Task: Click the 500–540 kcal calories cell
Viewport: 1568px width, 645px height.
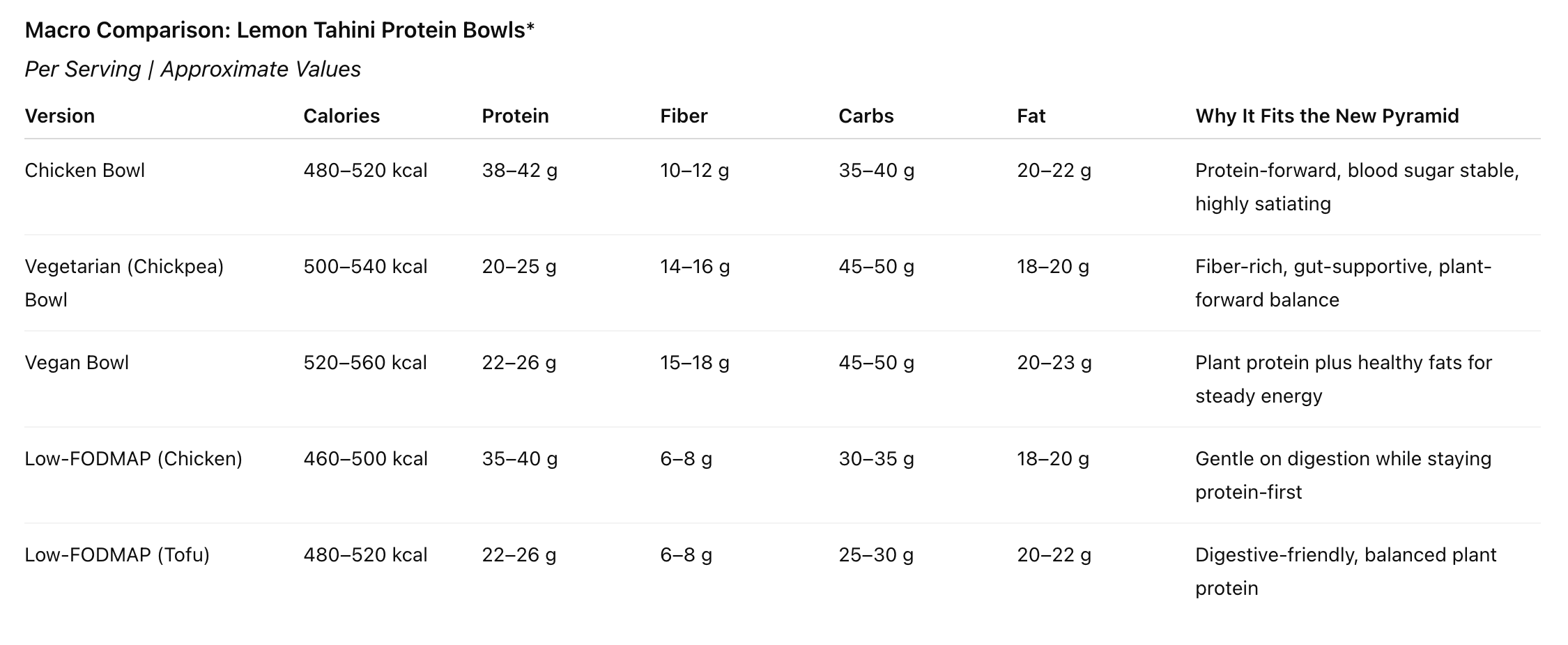Action: pos(364,267)
